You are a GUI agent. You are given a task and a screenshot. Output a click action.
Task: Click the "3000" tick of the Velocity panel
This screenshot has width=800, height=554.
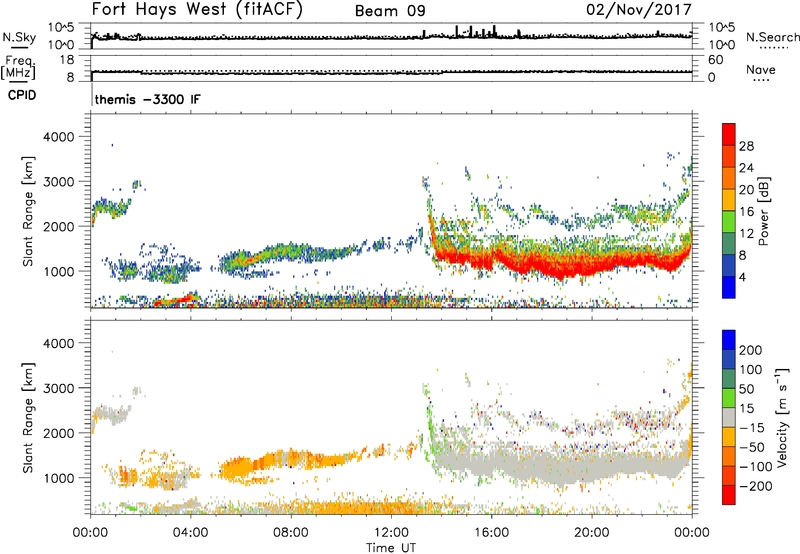(59, 388)
